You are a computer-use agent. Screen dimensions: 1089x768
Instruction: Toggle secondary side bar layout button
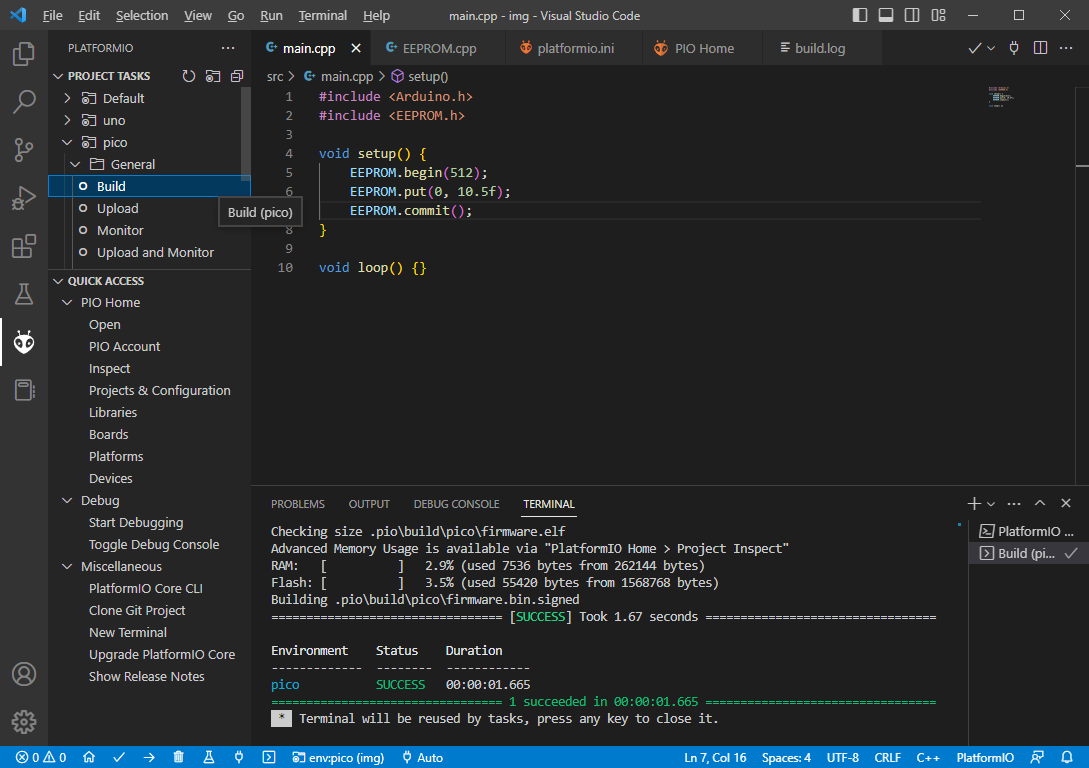[x=912, y=15]
